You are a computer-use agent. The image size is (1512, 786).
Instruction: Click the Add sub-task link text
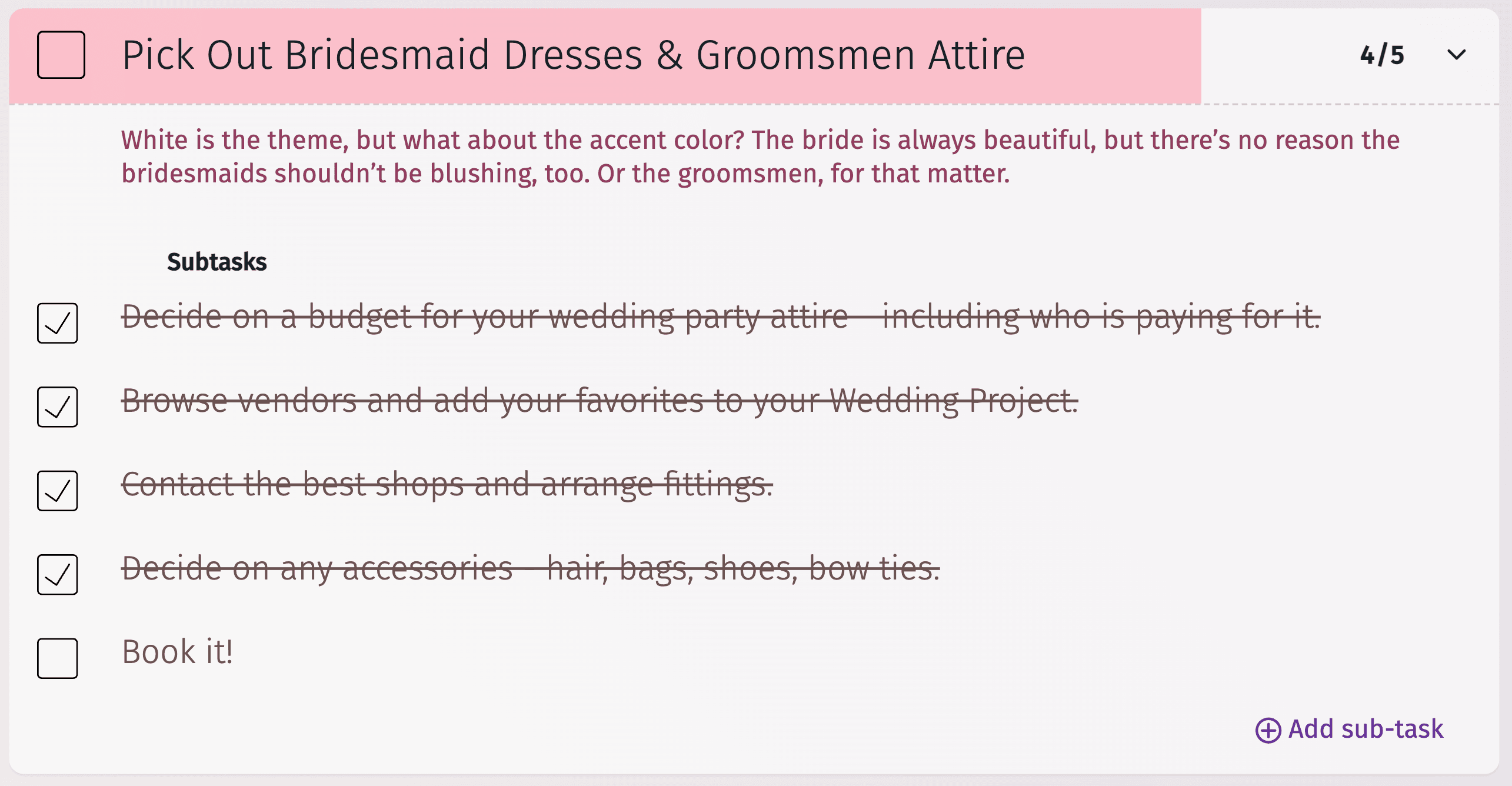pyautogui.click(x=1366, y=729)
